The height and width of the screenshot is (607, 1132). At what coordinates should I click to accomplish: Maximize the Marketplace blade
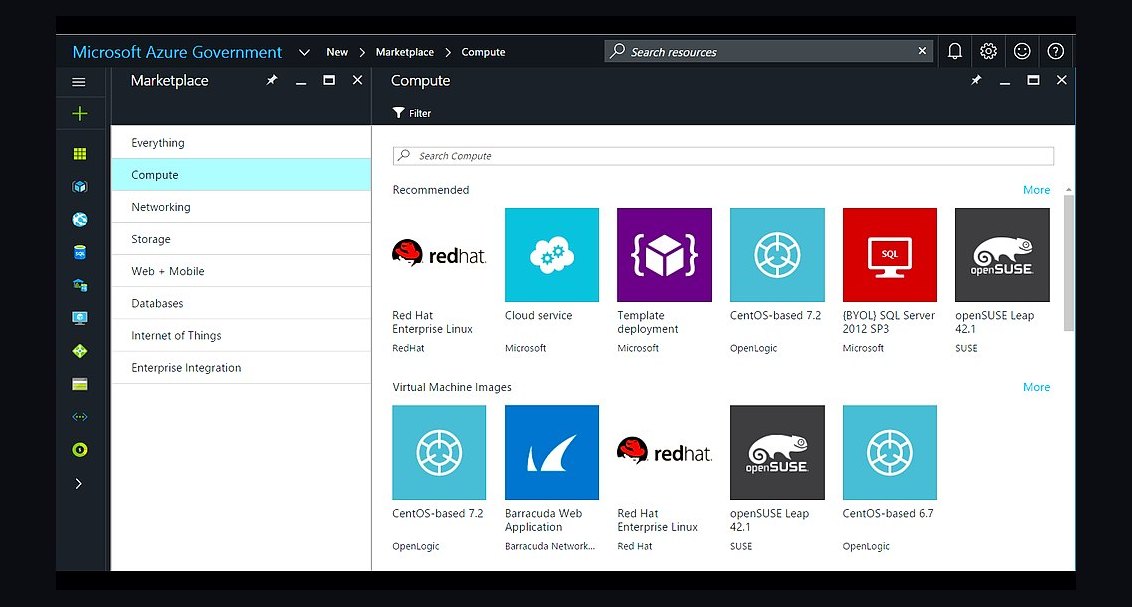329,80
